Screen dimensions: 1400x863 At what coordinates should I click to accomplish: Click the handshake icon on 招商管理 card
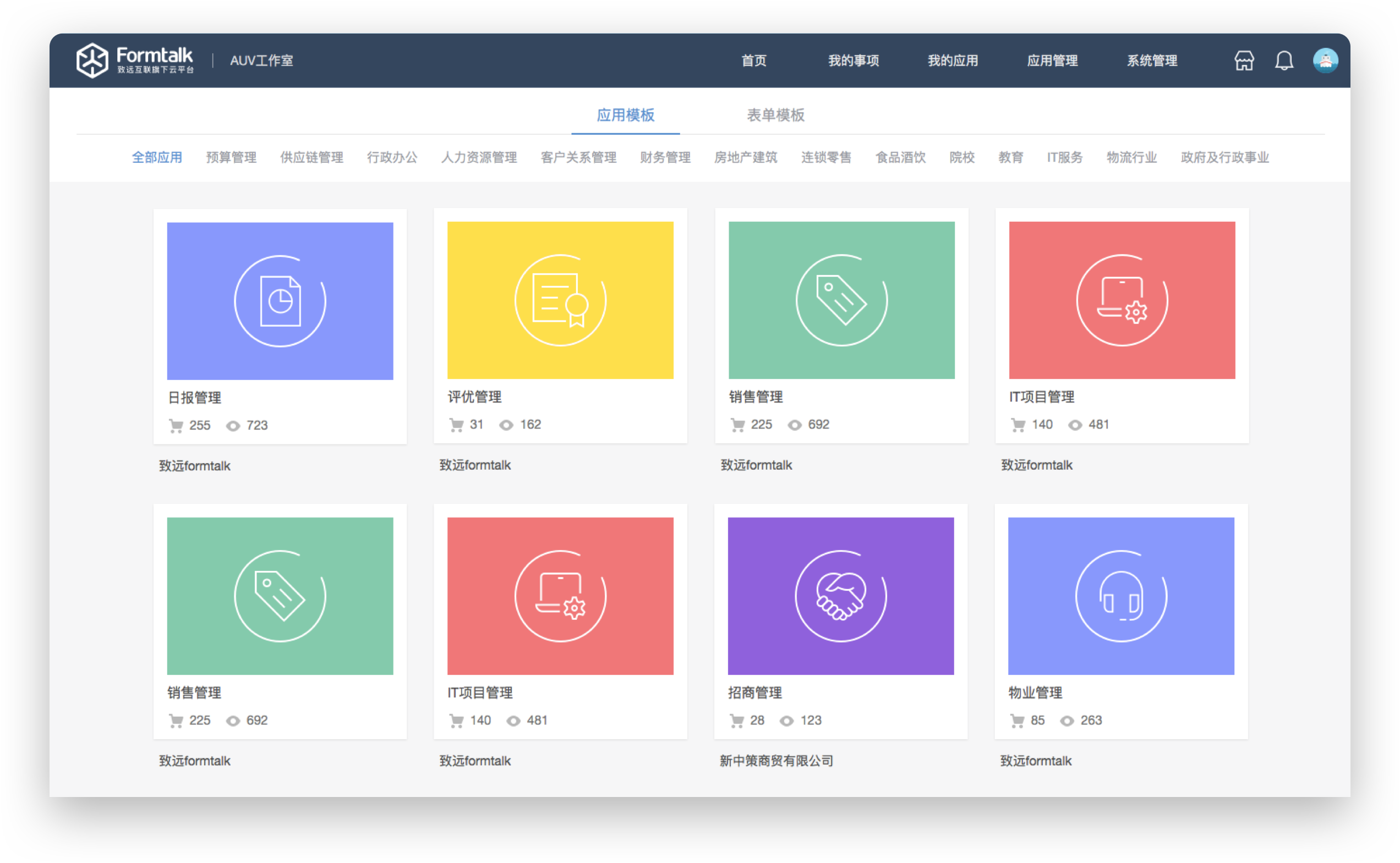840,596
